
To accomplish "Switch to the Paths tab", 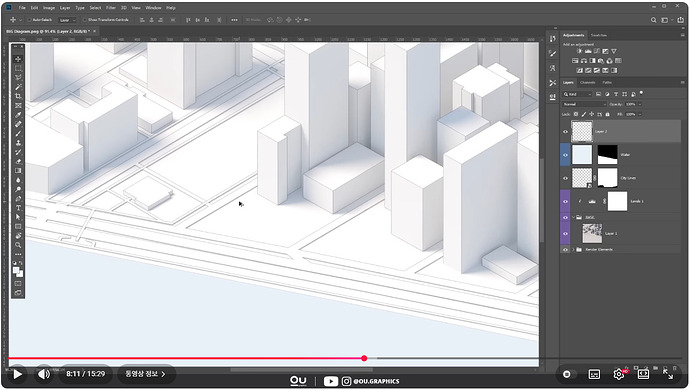I will 607,82.
